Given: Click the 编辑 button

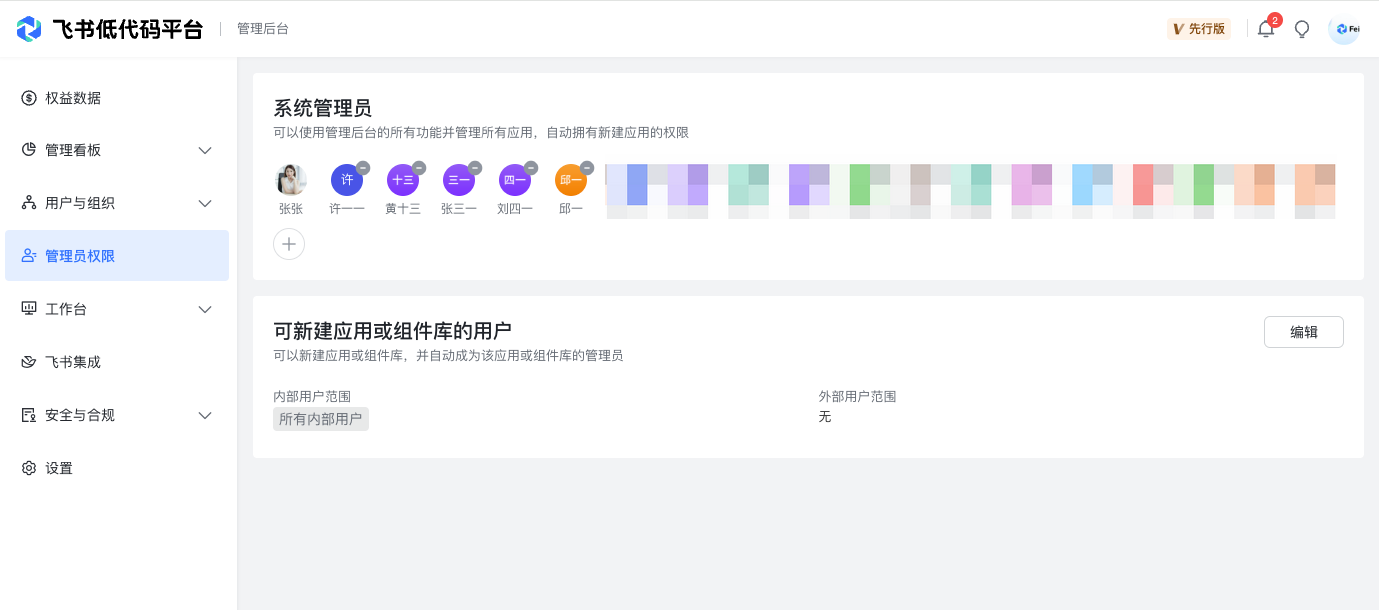Looking at the screenshot, I should click(x=1303, y=332).
